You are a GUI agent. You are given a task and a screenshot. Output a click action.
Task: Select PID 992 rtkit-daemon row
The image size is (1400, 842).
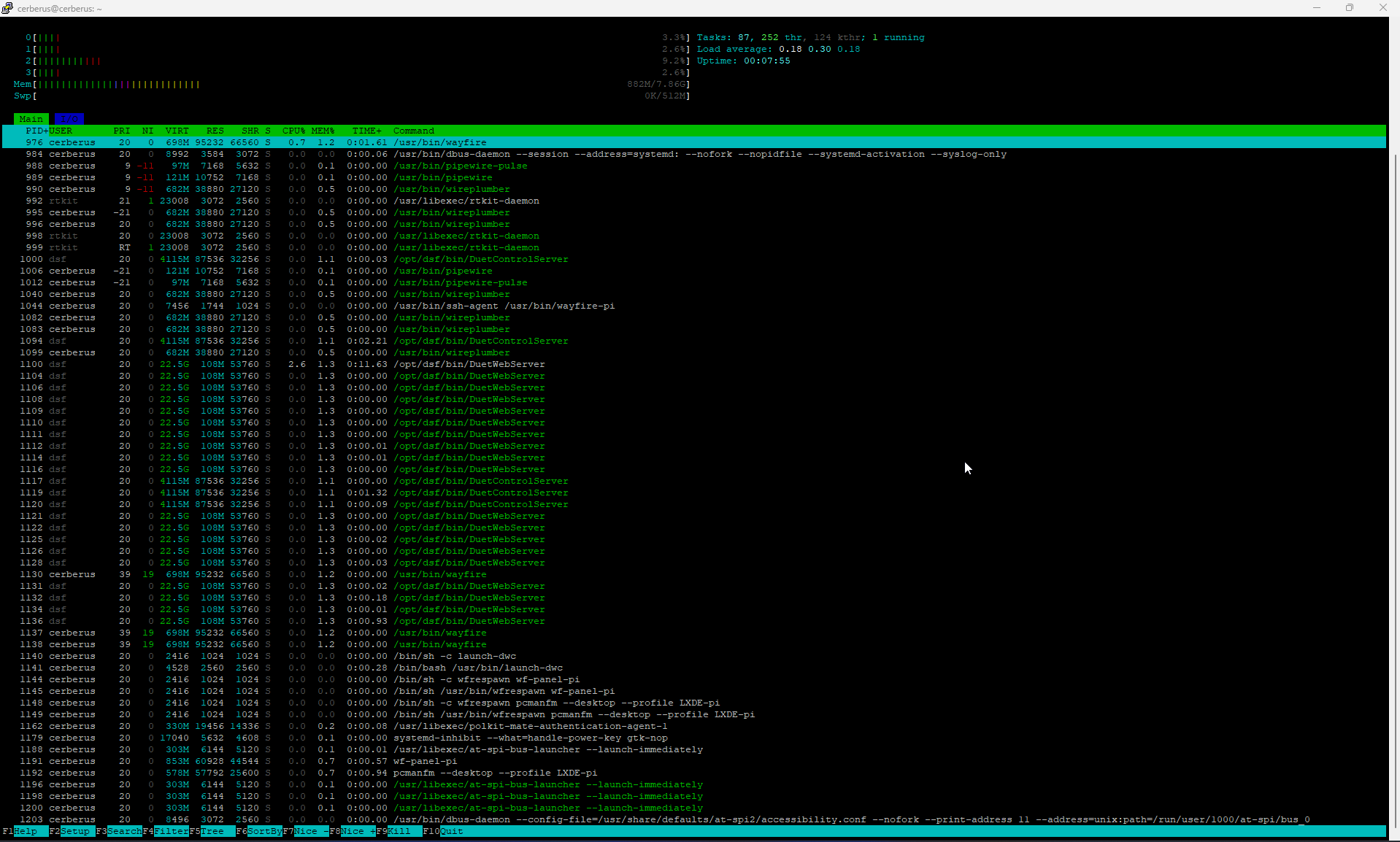tap(693, 201)
